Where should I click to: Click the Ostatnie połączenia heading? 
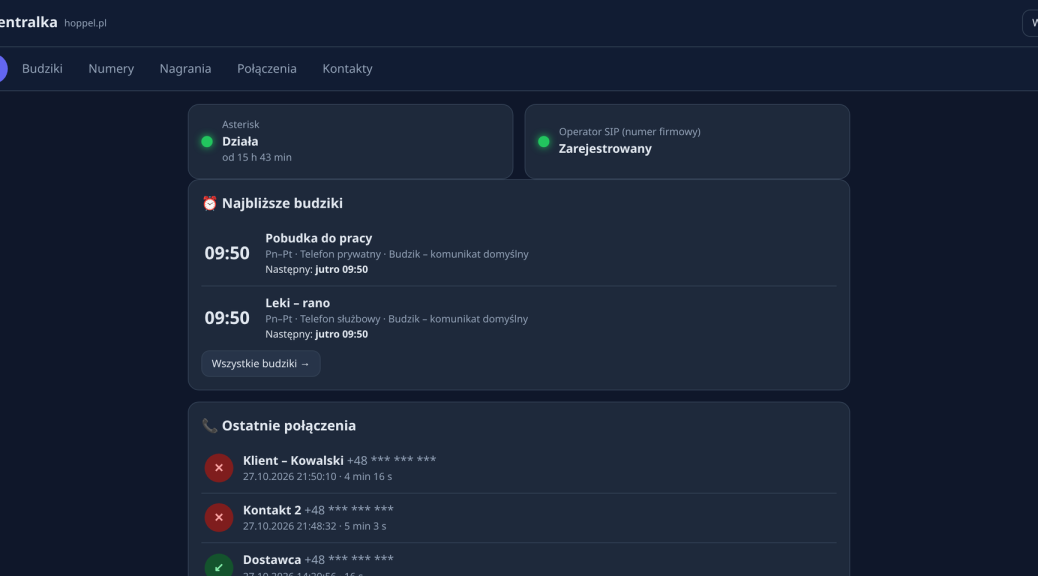point(289,426)
